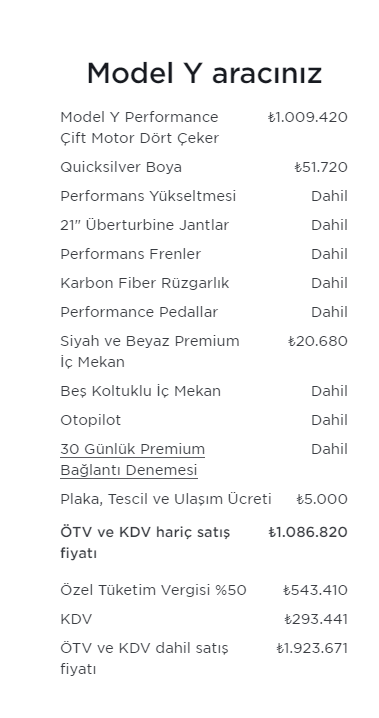
Task: Select the Performans Frenler row
Action: point(204,254)
